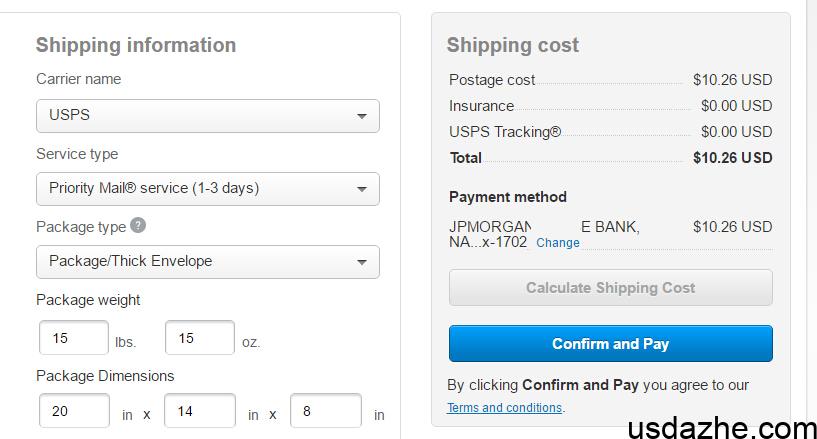
Task: Expand the Service type Priority Mail dropdown
Action: (208, 188)
